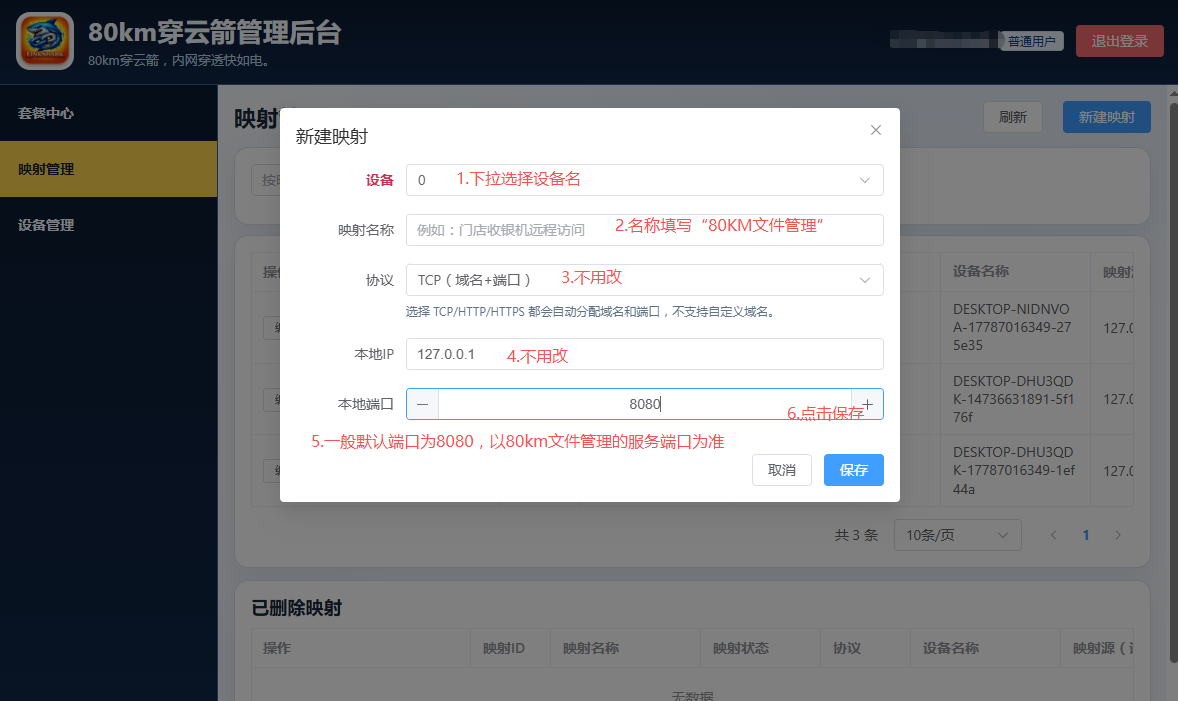The width and height of the screenshot is (1178, 701).
Task: Click 取消 to cancel the dialog
Action: pyautogui.click(x=781, y=470)
